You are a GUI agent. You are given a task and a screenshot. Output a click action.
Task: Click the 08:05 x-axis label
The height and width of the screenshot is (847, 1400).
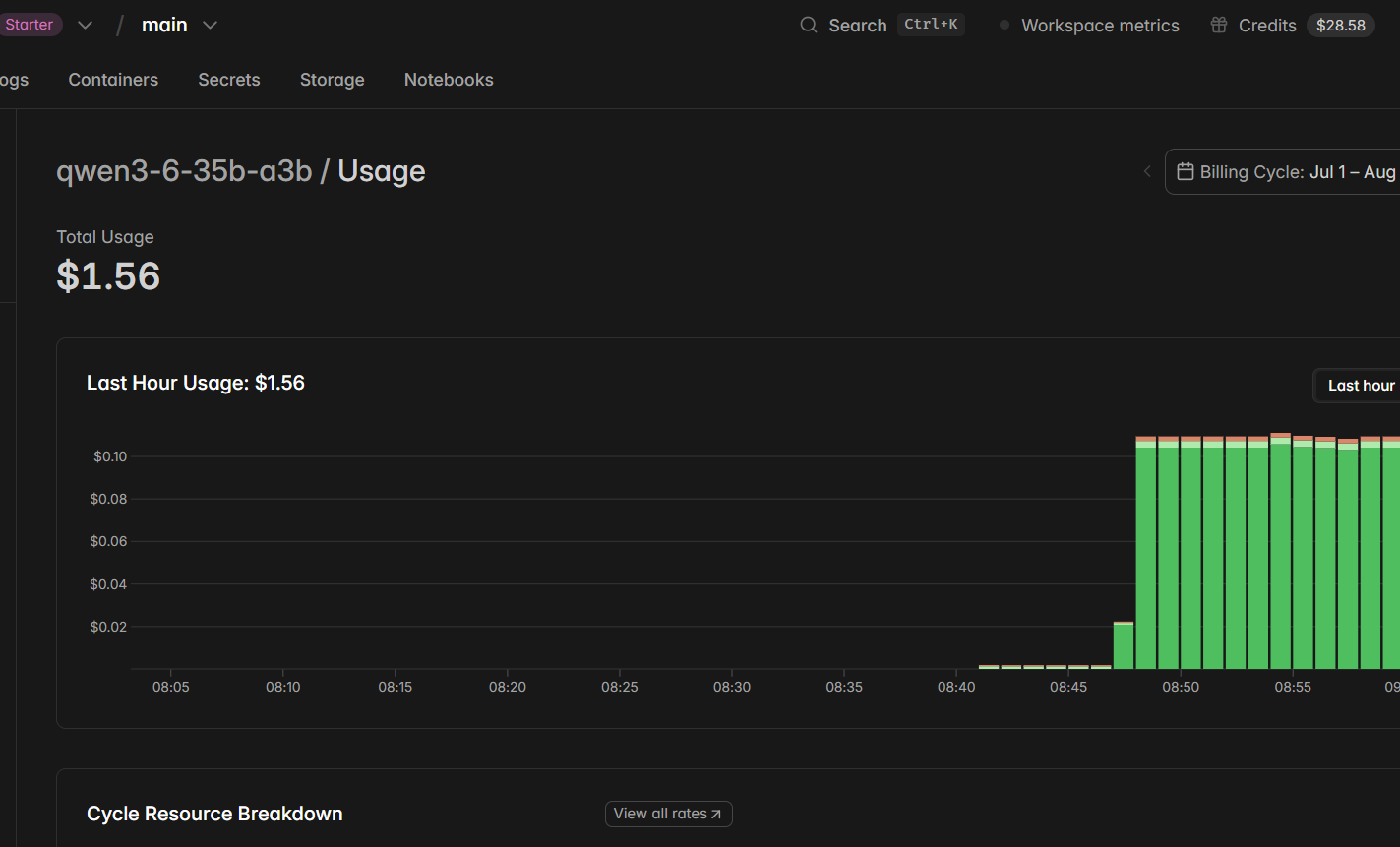[170, 687]
